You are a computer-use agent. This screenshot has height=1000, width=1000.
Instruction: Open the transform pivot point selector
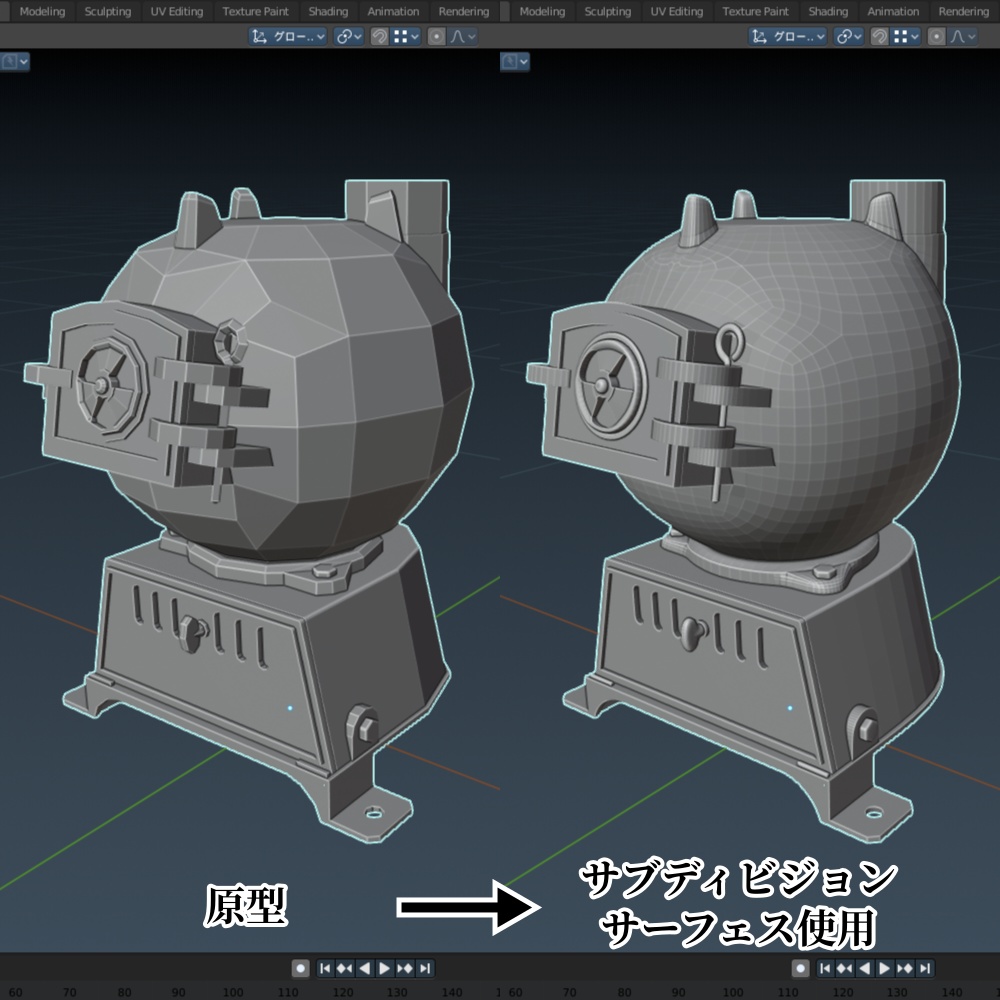346,35
